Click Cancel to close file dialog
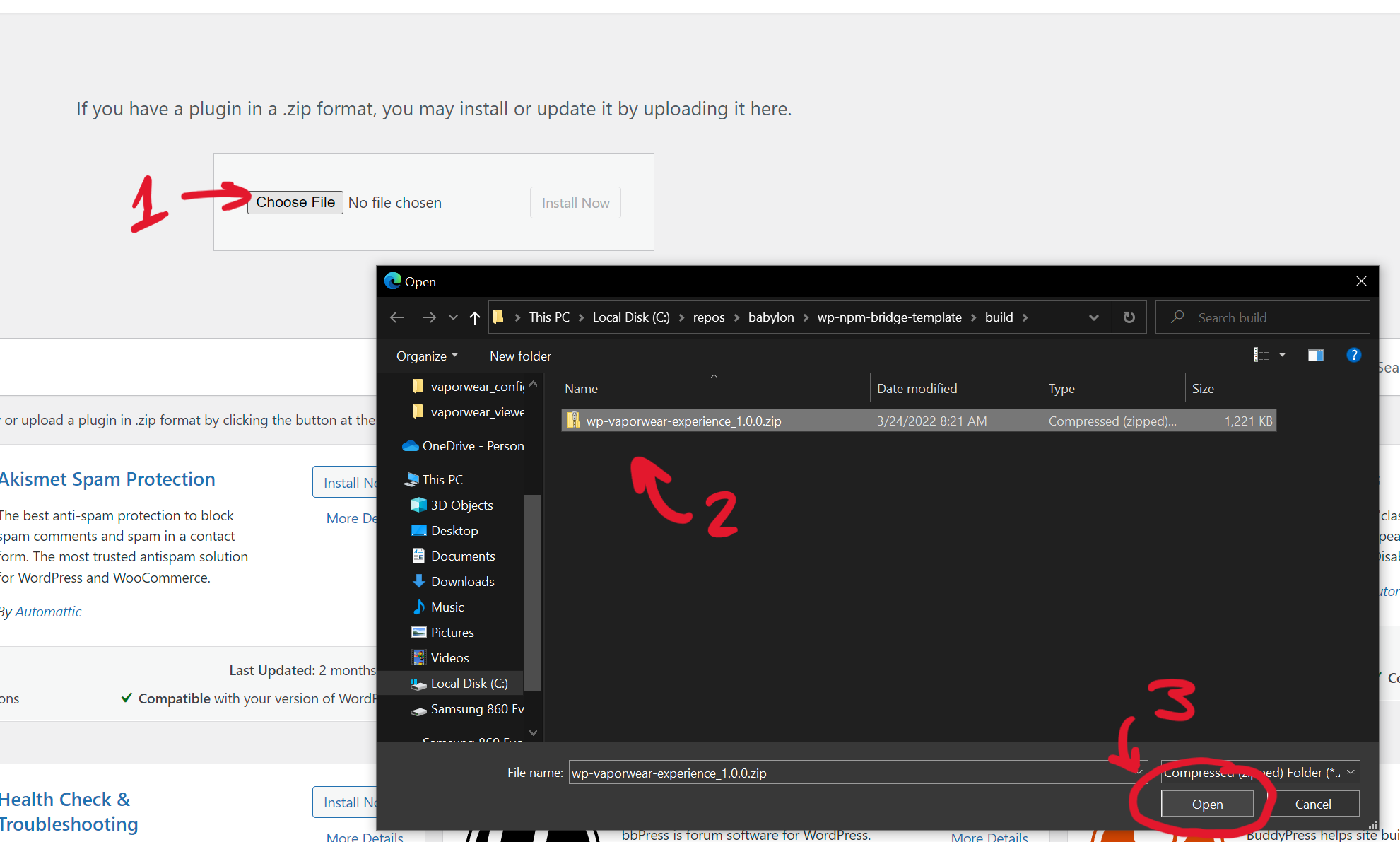 coord(1313,804)
